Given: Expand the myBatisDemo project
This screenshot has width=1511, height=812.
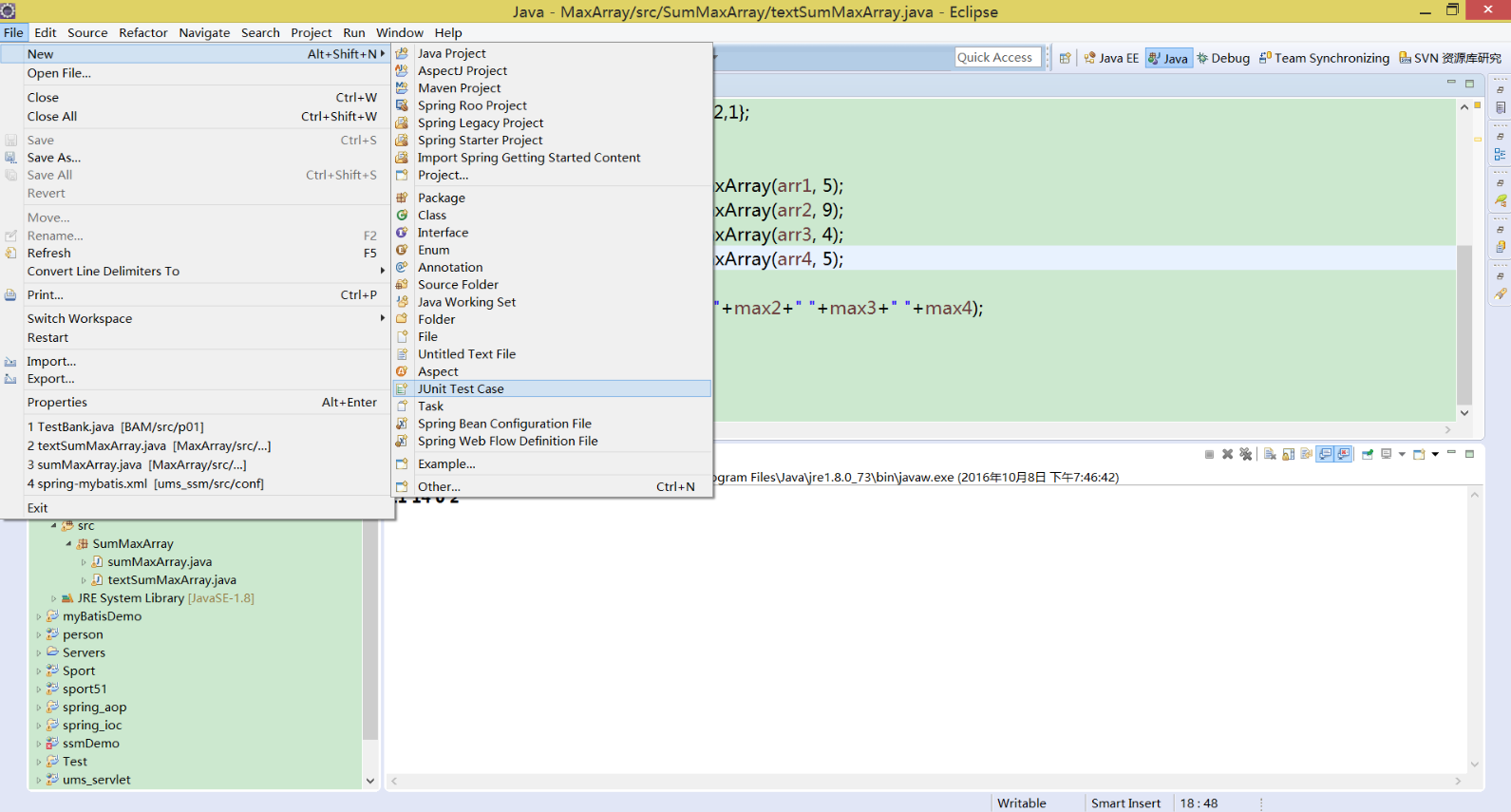Looking at the screenshot, I should 39,616.
